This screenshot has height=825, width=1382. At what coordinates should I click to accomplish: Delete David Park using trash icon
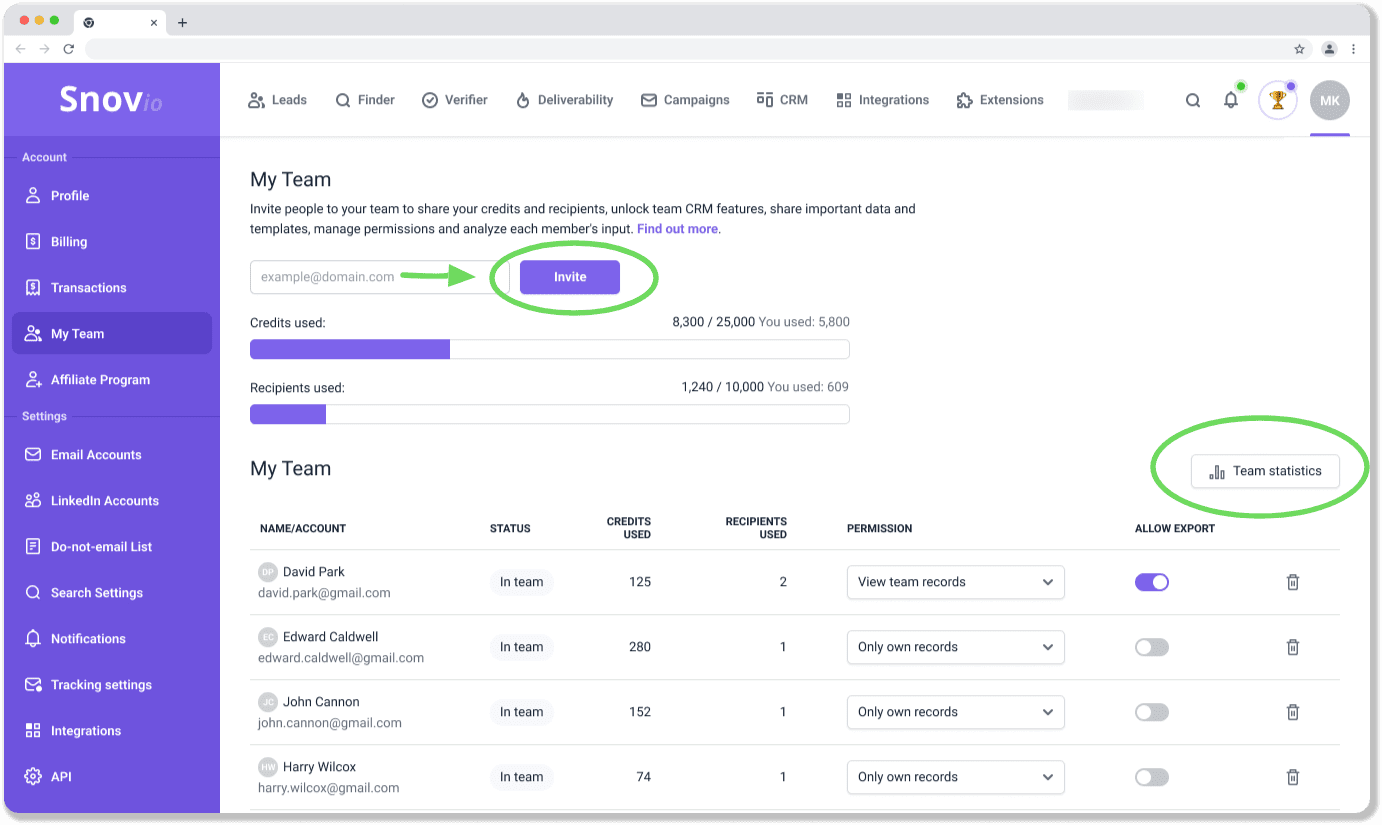(x=1292, y=582)
